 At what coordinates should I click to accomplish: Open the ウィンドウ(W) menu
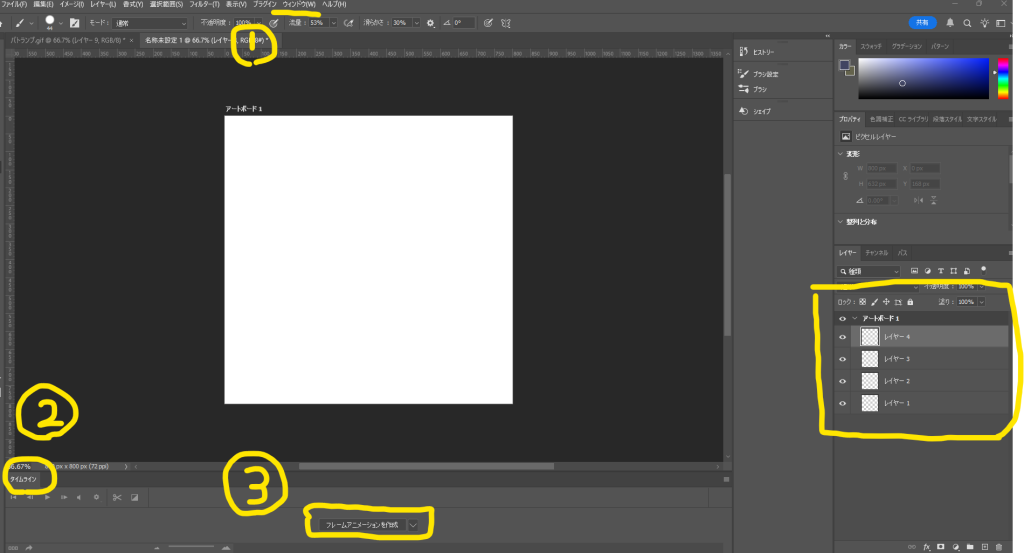click(298, 5)
